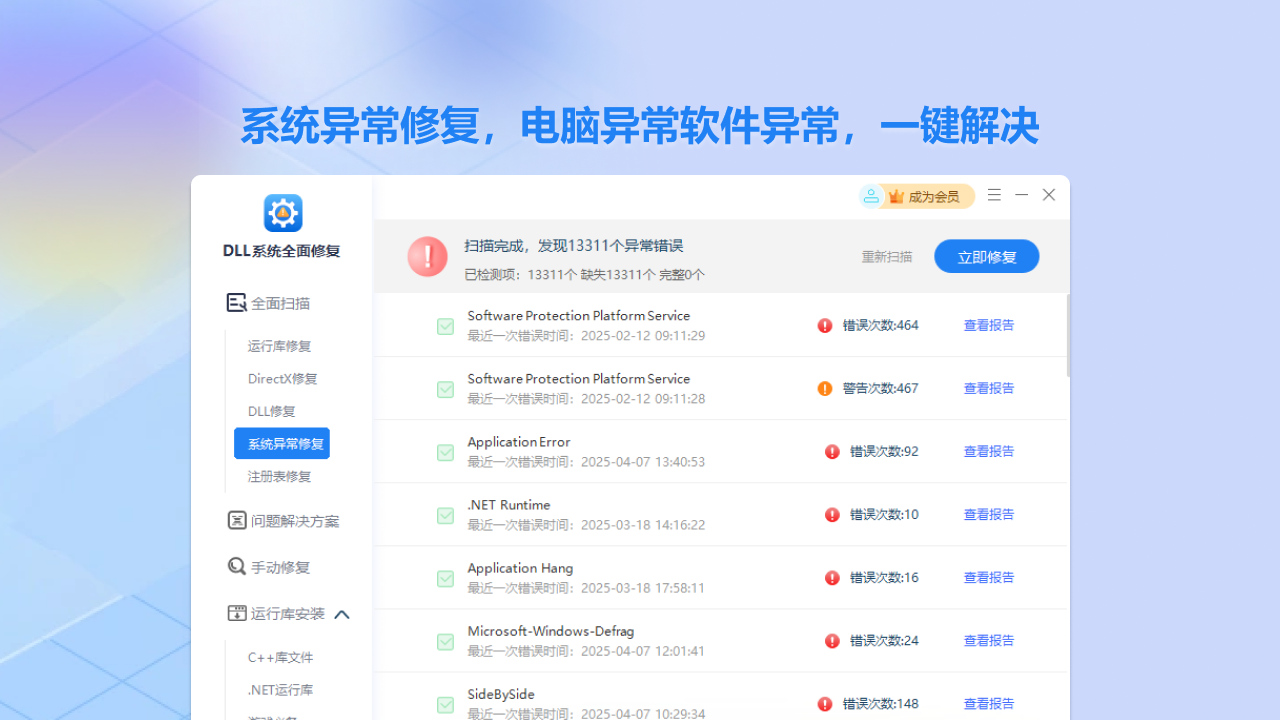Click the orange warning icon showing 警告次数:467
Image resolution: width=1280 pixels, height=720 pixels.
(x=825, y=388)
